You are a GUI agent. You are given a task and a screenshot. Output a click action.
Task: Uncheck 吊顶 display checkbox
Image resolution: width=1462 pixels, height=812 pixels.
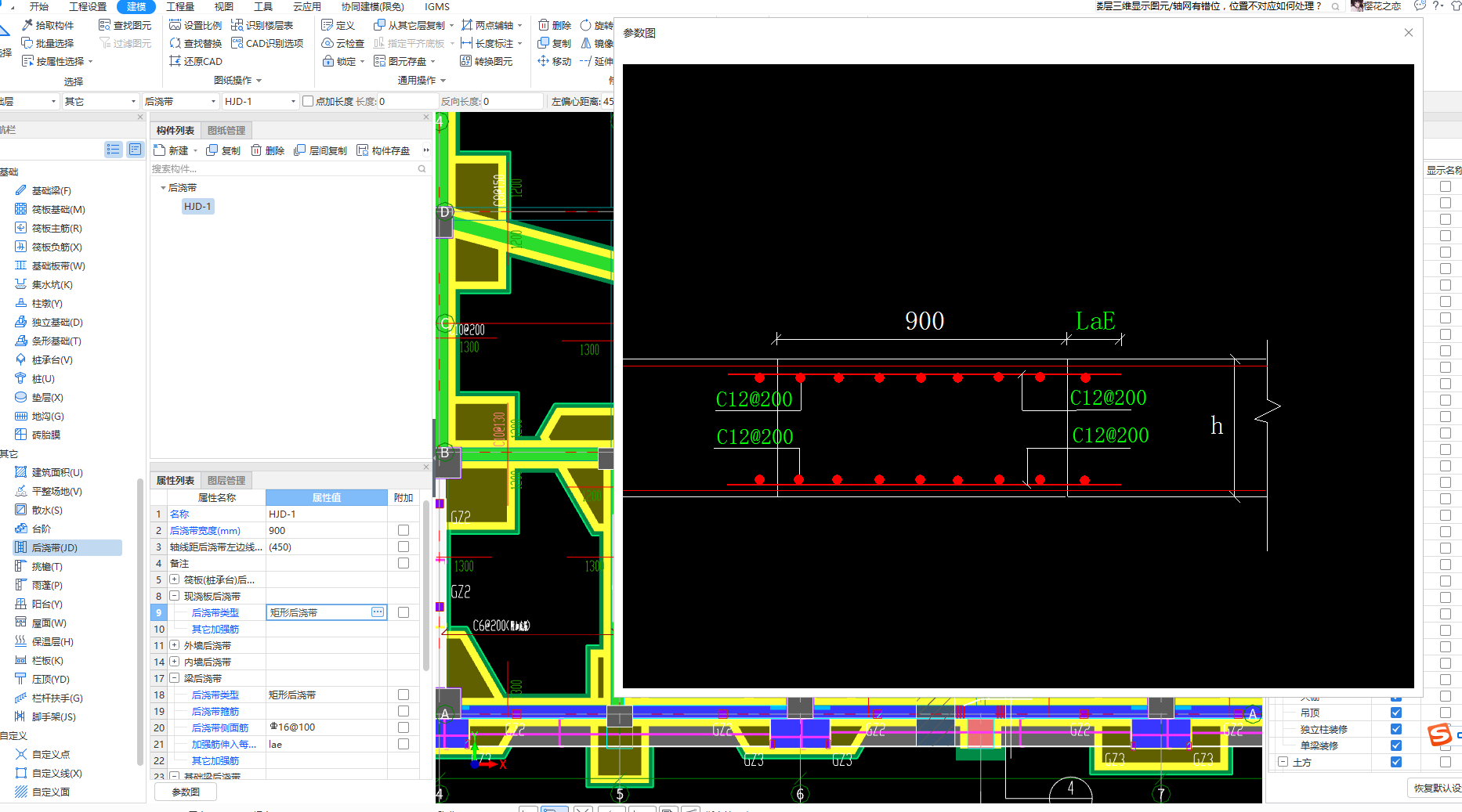[1396, 713]
